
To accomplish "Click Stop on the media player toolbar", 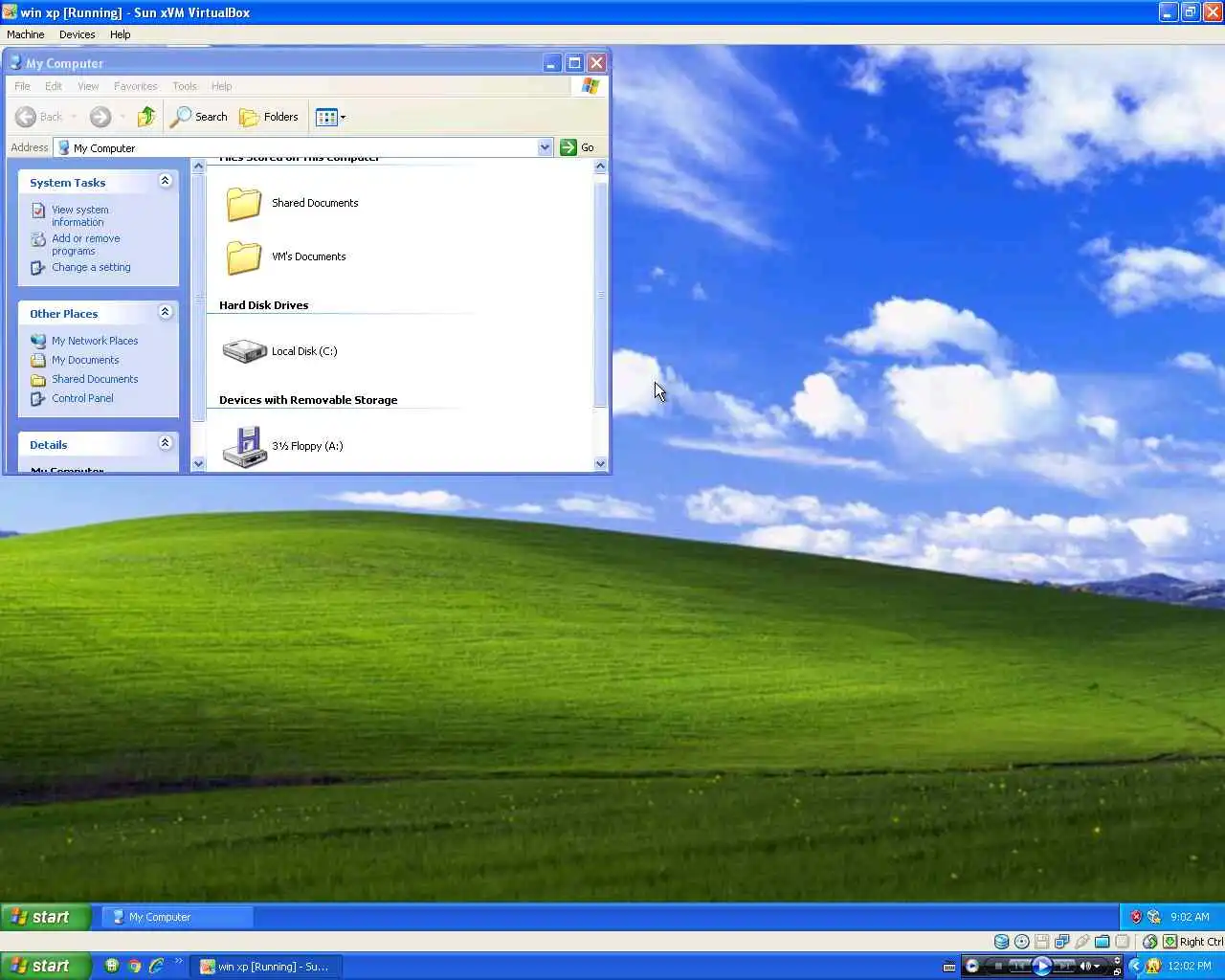I will (998, 966).
